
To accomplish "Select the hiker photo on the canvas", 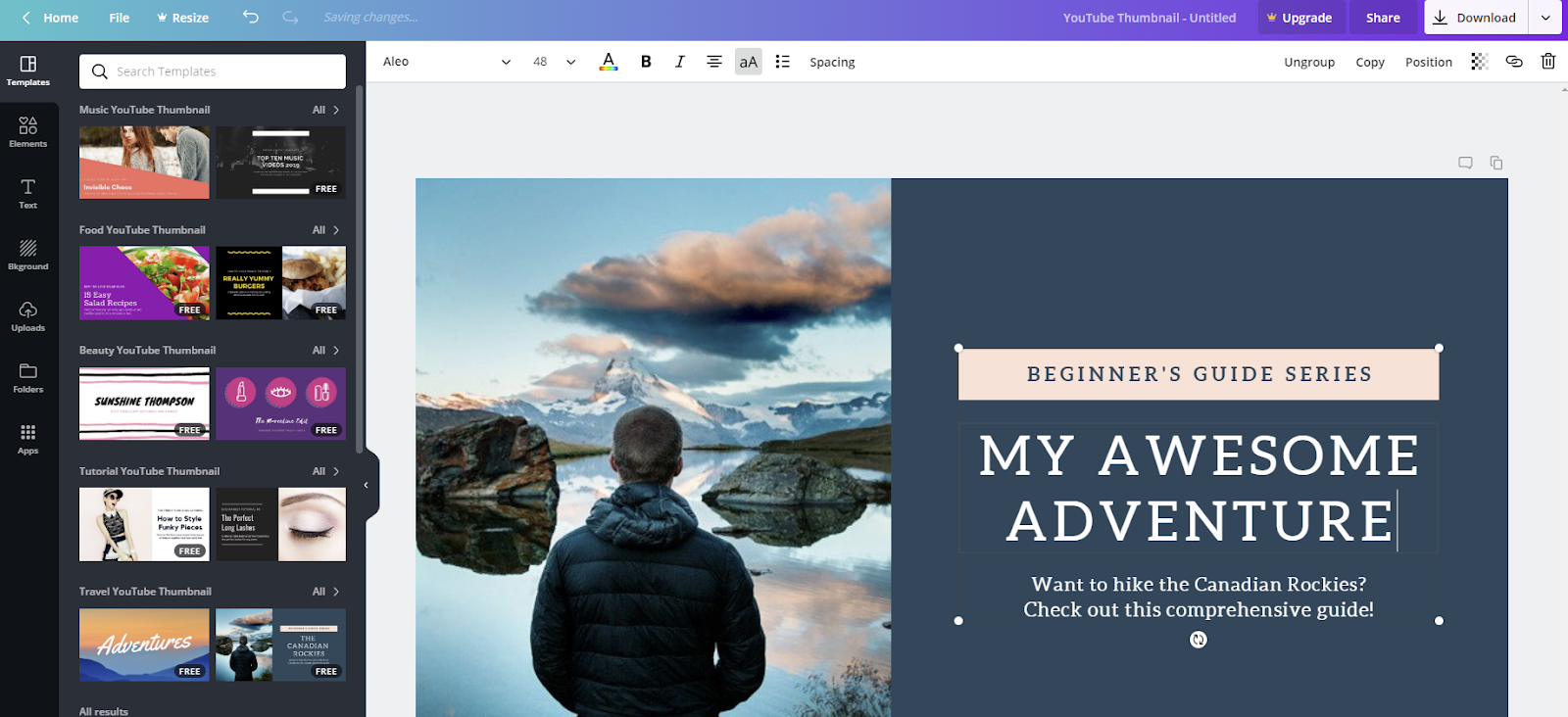I will [x=653, y=448].
